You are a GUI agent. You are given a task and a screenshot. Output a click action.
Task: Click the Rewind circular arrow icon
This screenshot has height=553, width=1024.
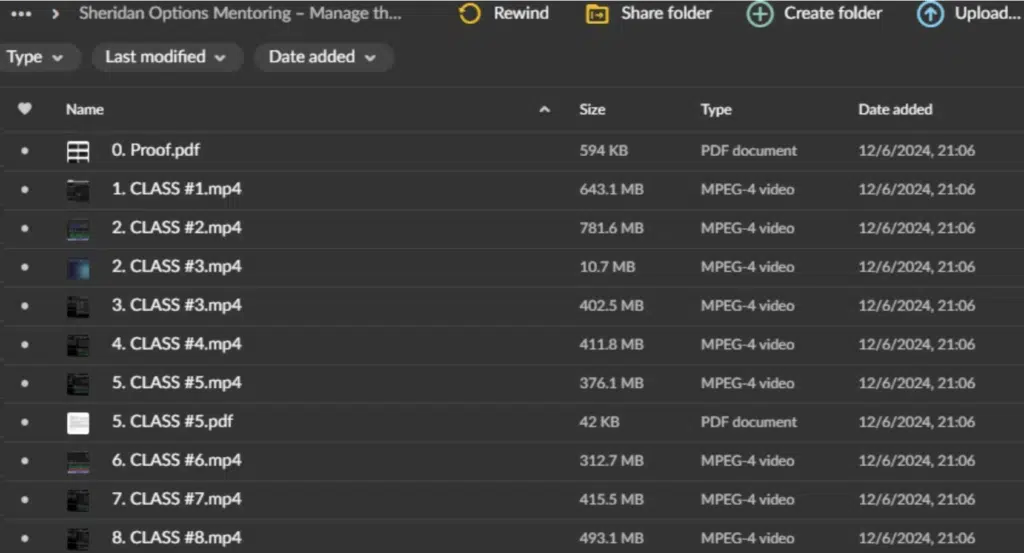(469, 14)
